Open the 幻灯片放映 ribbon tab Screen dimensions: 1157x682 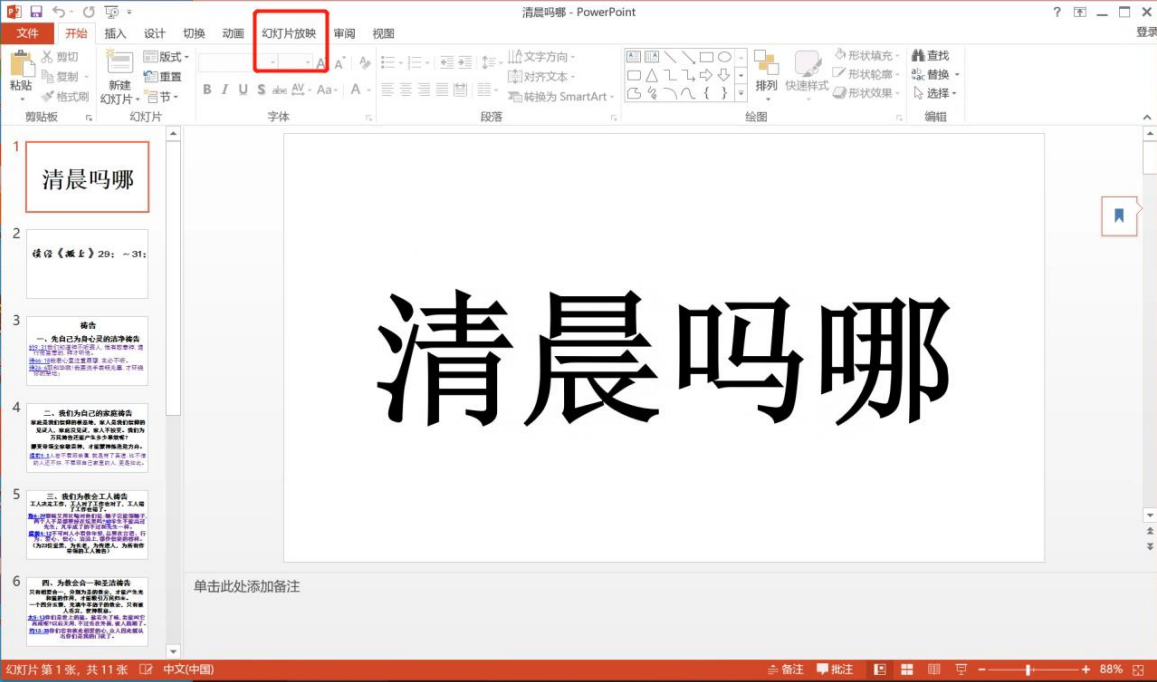tap(290, 33)
